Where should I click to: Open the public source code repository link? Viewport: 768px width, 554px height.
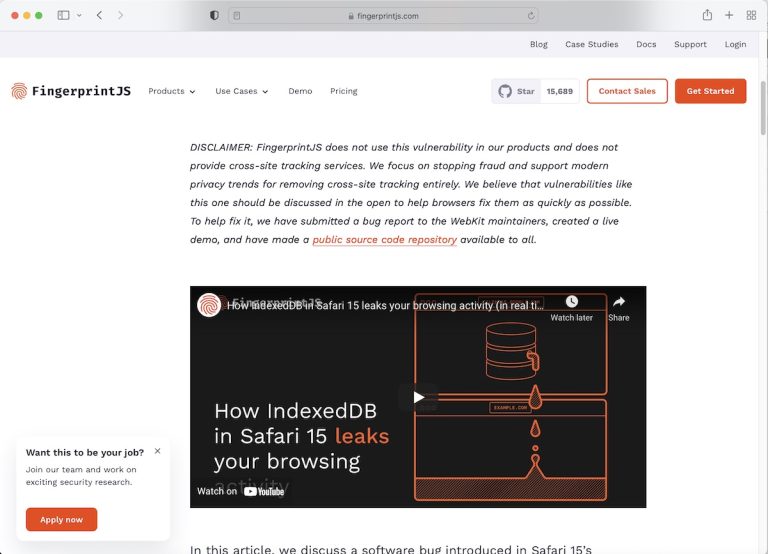tap(384, 240)
